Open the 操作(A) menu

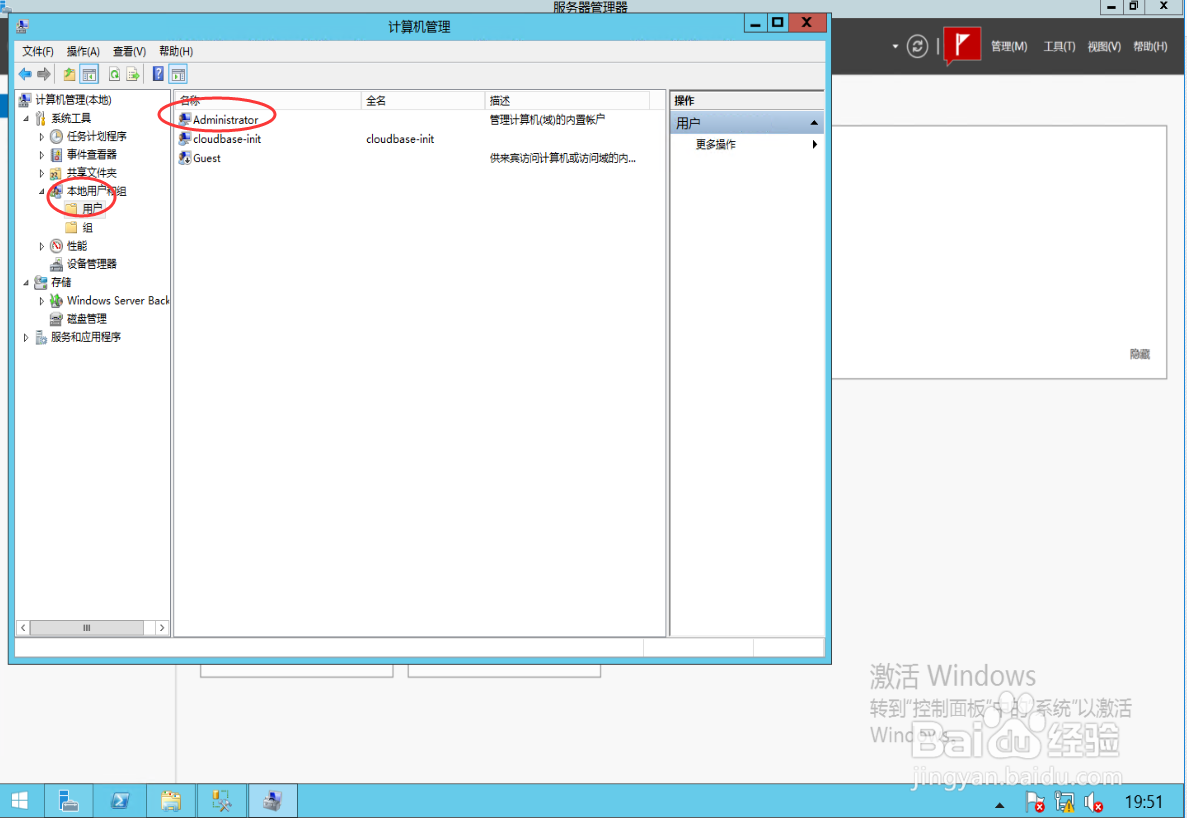coord(83,51)
